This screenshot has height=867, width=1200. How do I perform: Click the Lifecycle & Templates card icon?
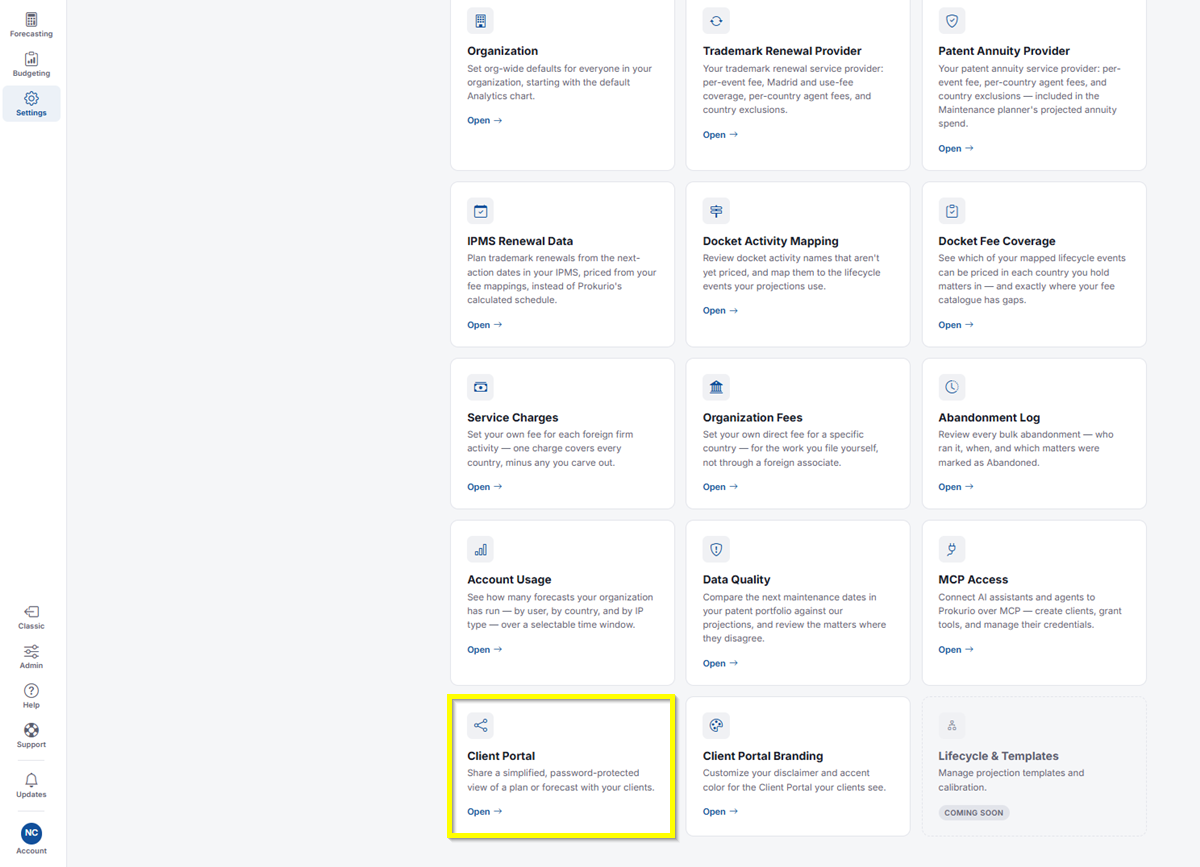[x=952, y=726]
